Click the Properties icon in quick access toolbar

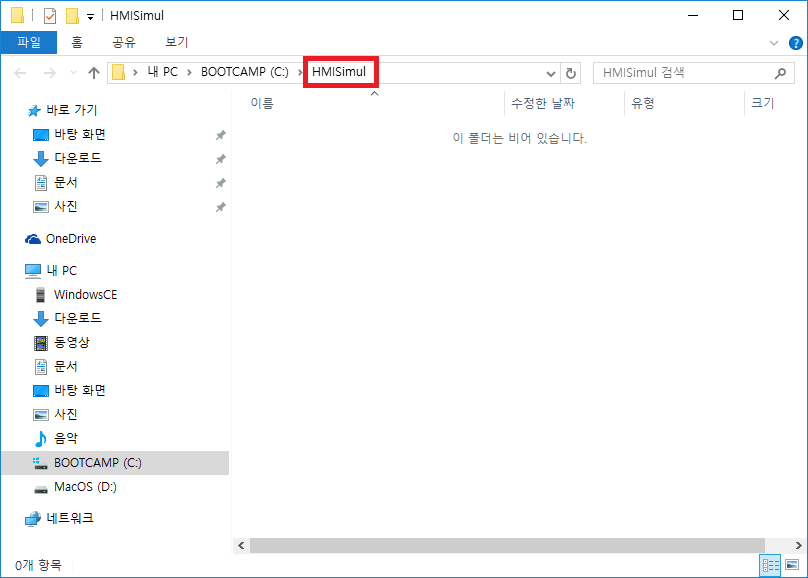coord(50,16)
